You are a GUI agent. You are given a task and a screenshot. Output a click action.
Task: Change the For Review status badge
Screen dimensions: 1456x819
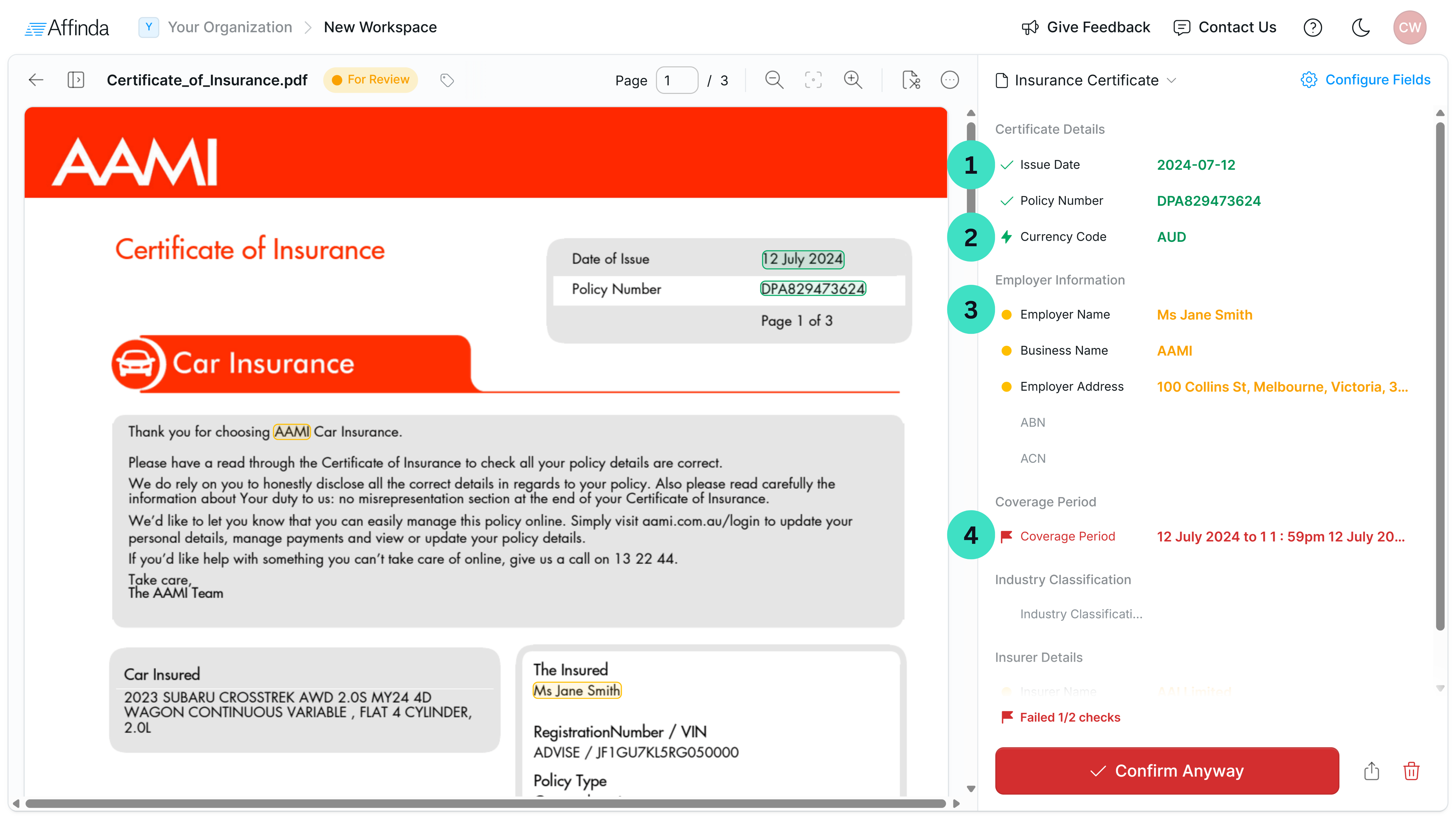click(371, 80)
